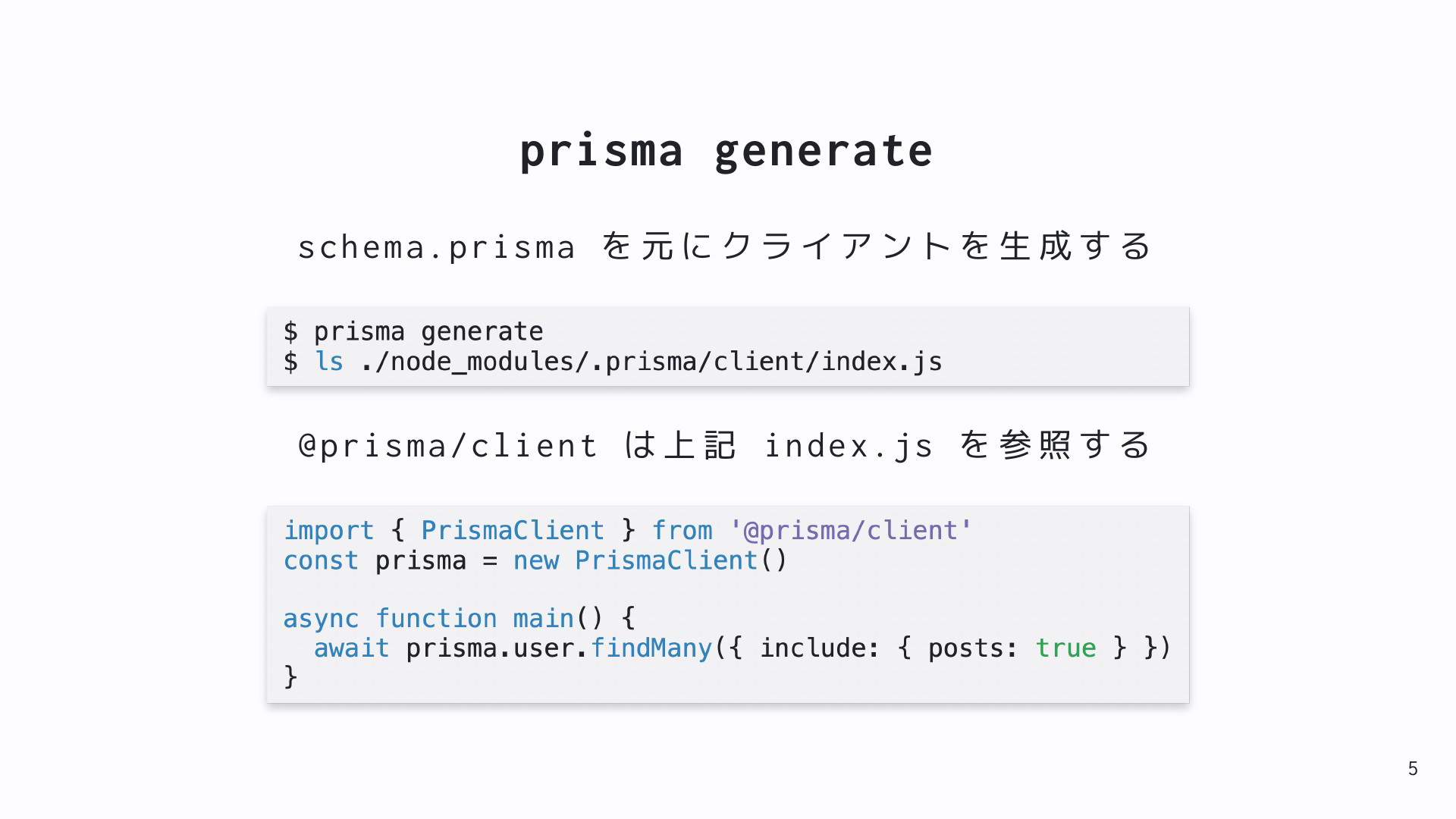Click the 'const' keyword
Image resolution: width=1456 pixels, height=819 pixels.
pos(321,560)
